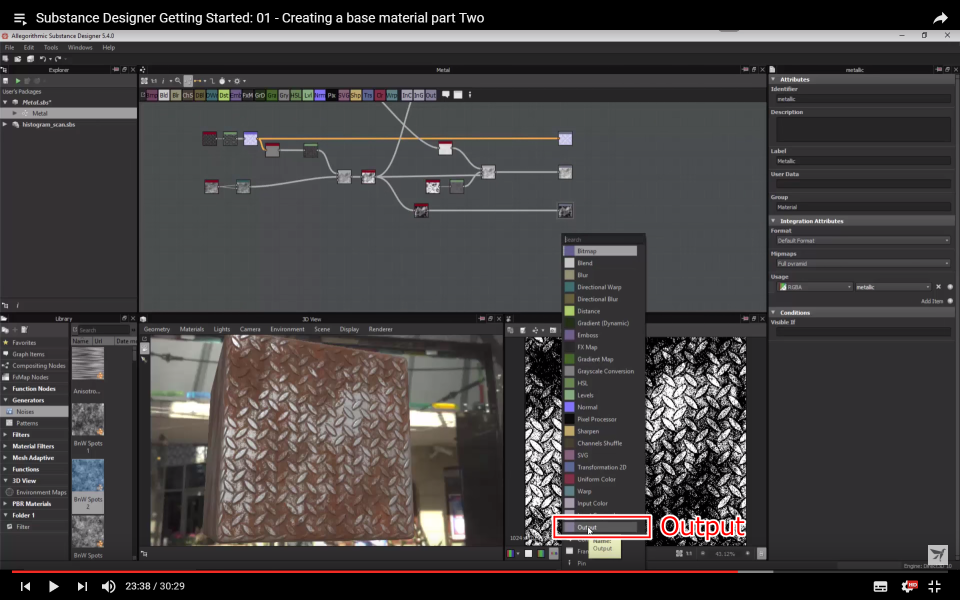
Task: Toggle the usage row radio dot beside X
Action: [950, 287]
